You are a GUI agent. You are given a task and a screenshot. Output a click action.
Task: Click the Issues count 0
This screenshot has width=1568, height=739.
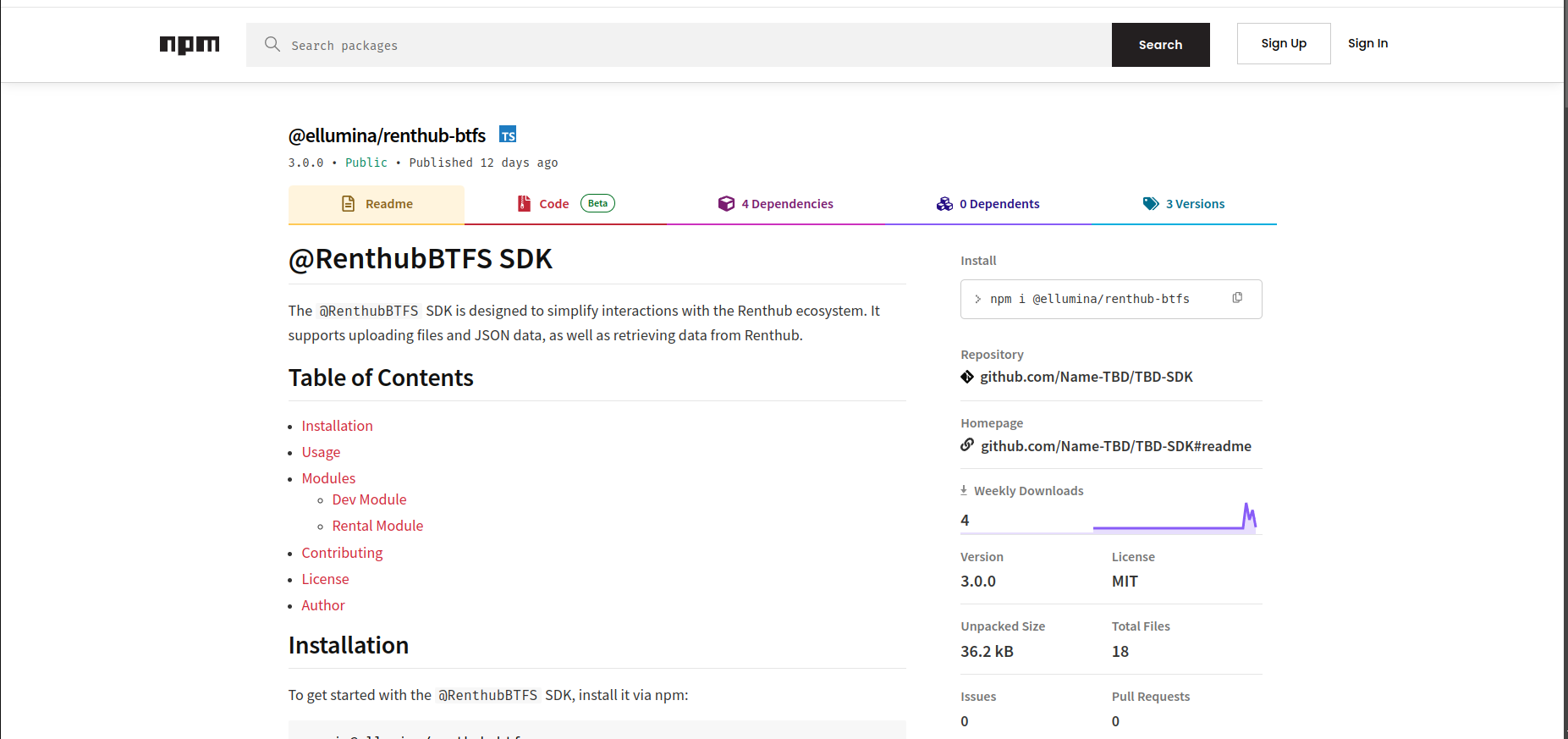coord(965,721)
